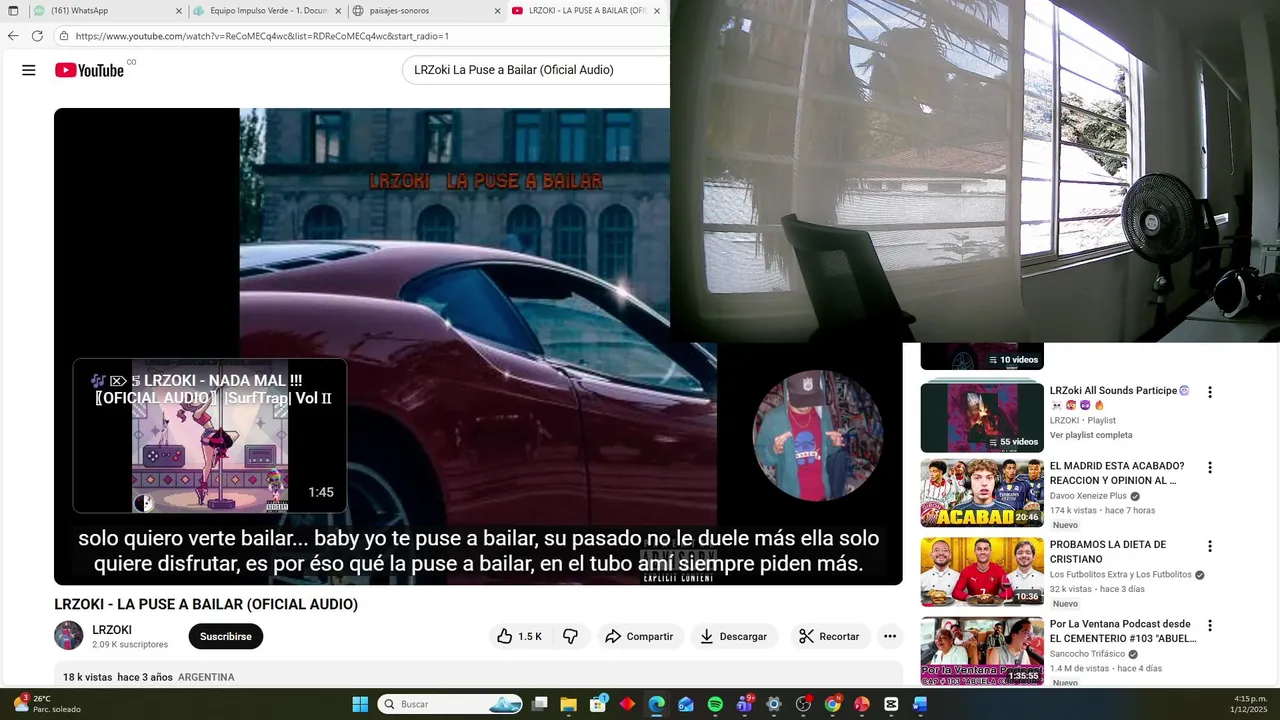Open the YouTube hamburger guide menu
This screenshot has height=720, width=1280.
pyautogui.click(x=29, y=70)
